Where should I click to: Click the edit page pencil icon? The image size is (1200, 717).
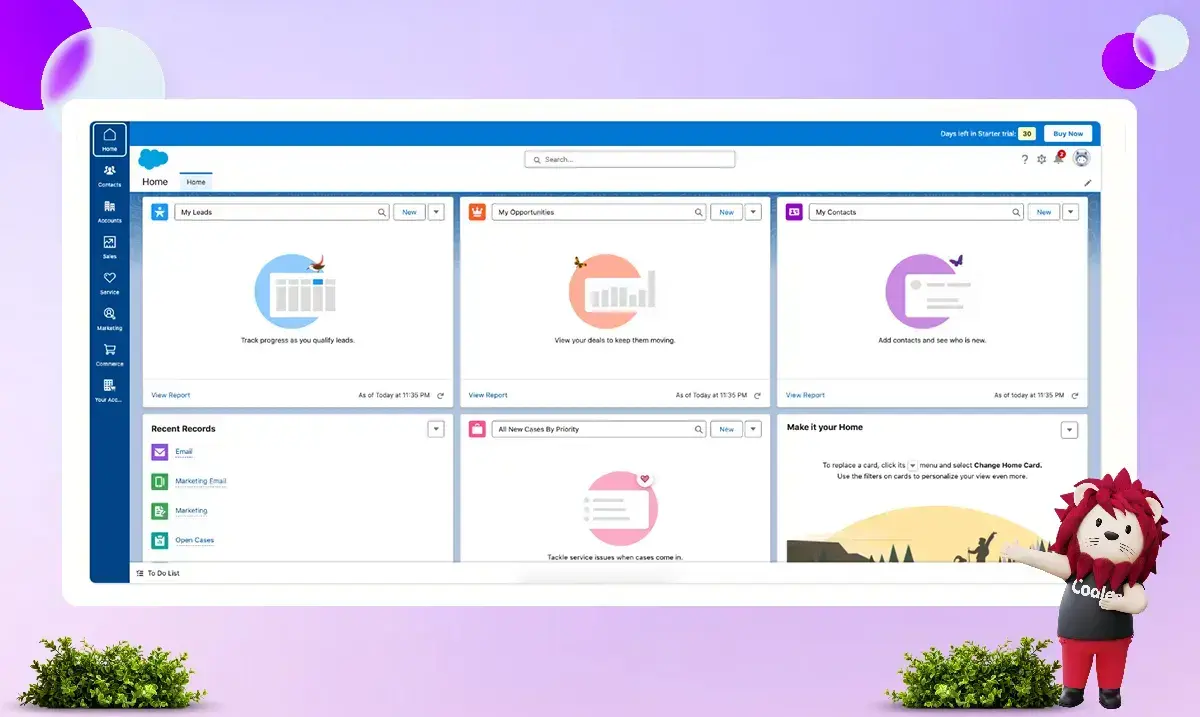[x=1088, y=183]
